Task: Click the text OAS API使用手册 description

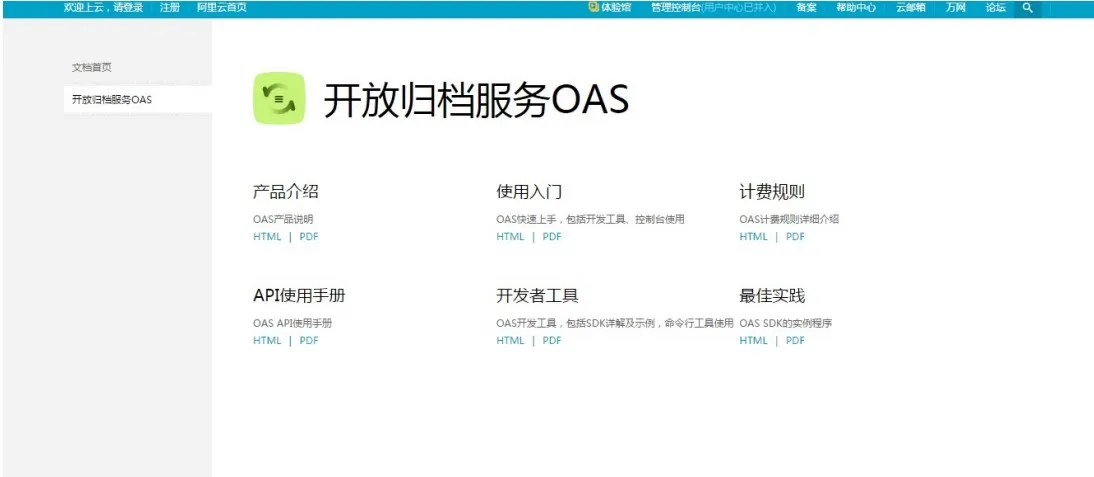Action: (293, 324)
